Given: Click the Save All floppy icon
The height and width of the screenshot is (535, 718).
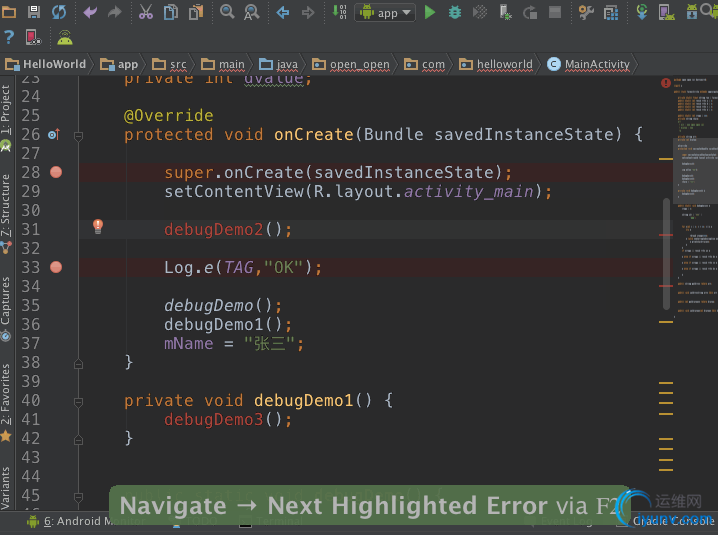Looking at the screenshot, I should pos(34,12).
